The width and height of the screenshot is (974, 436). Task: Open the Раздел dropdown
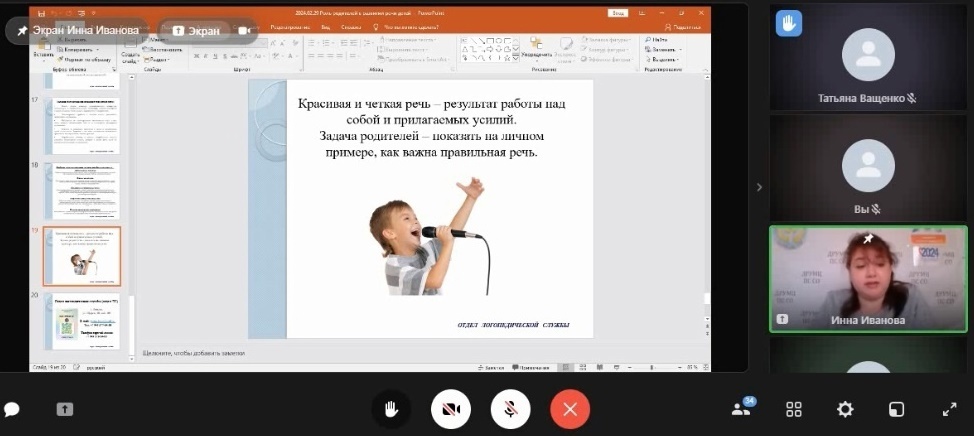[x=156, y=60]
